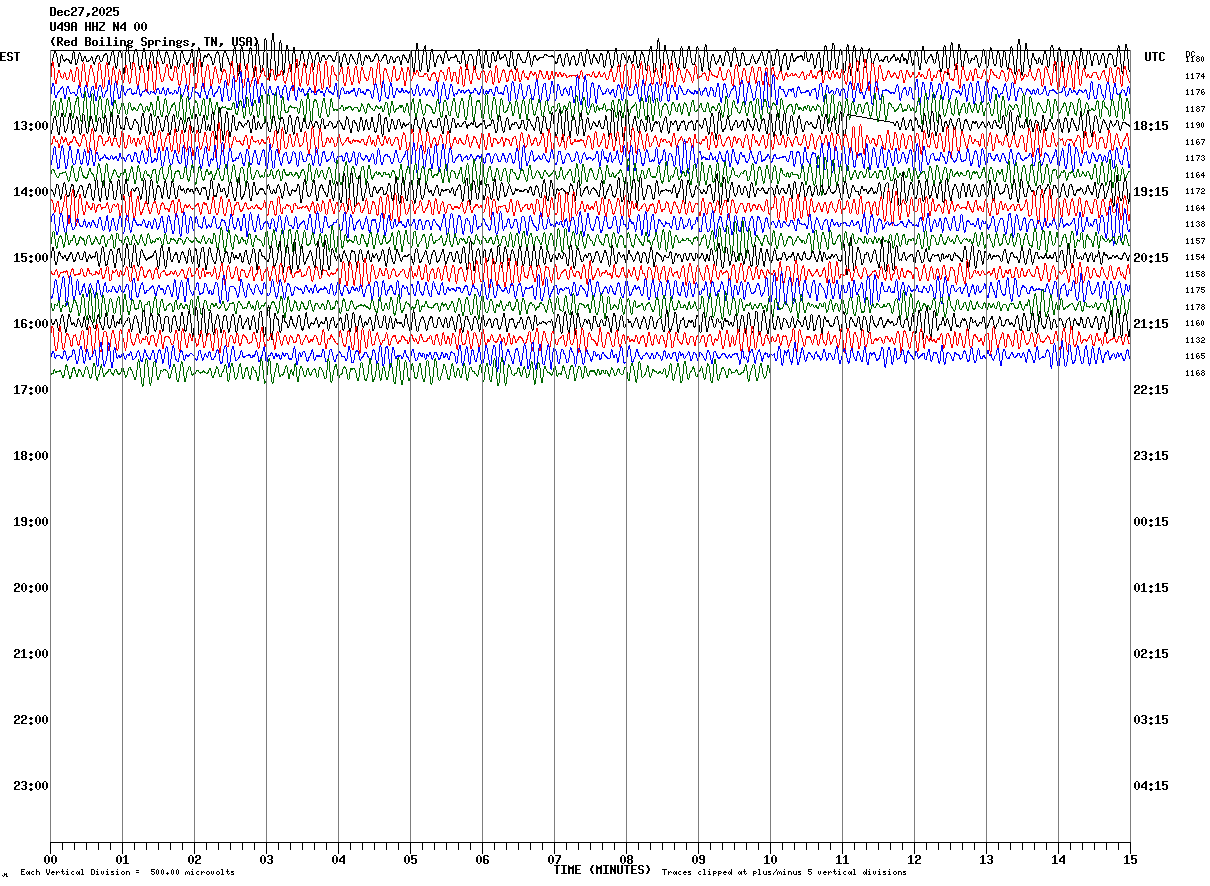This screenshot has width=1210, height=886.
Task: Select the station code U49A HHZ N4 00
Action: 98,27
